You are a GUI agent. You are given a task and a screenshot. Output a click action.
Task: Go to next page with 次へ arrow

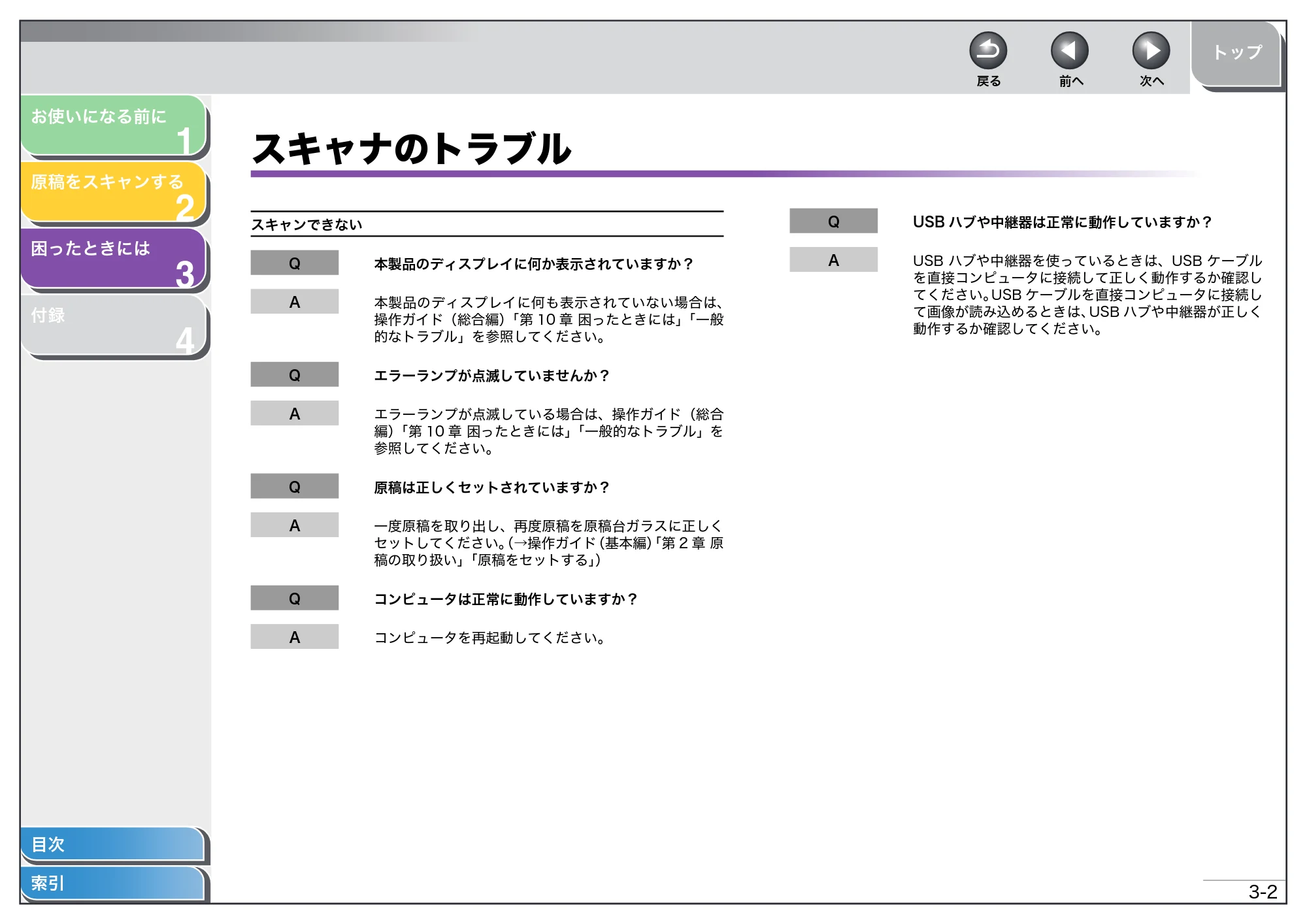pos(1151,51)
